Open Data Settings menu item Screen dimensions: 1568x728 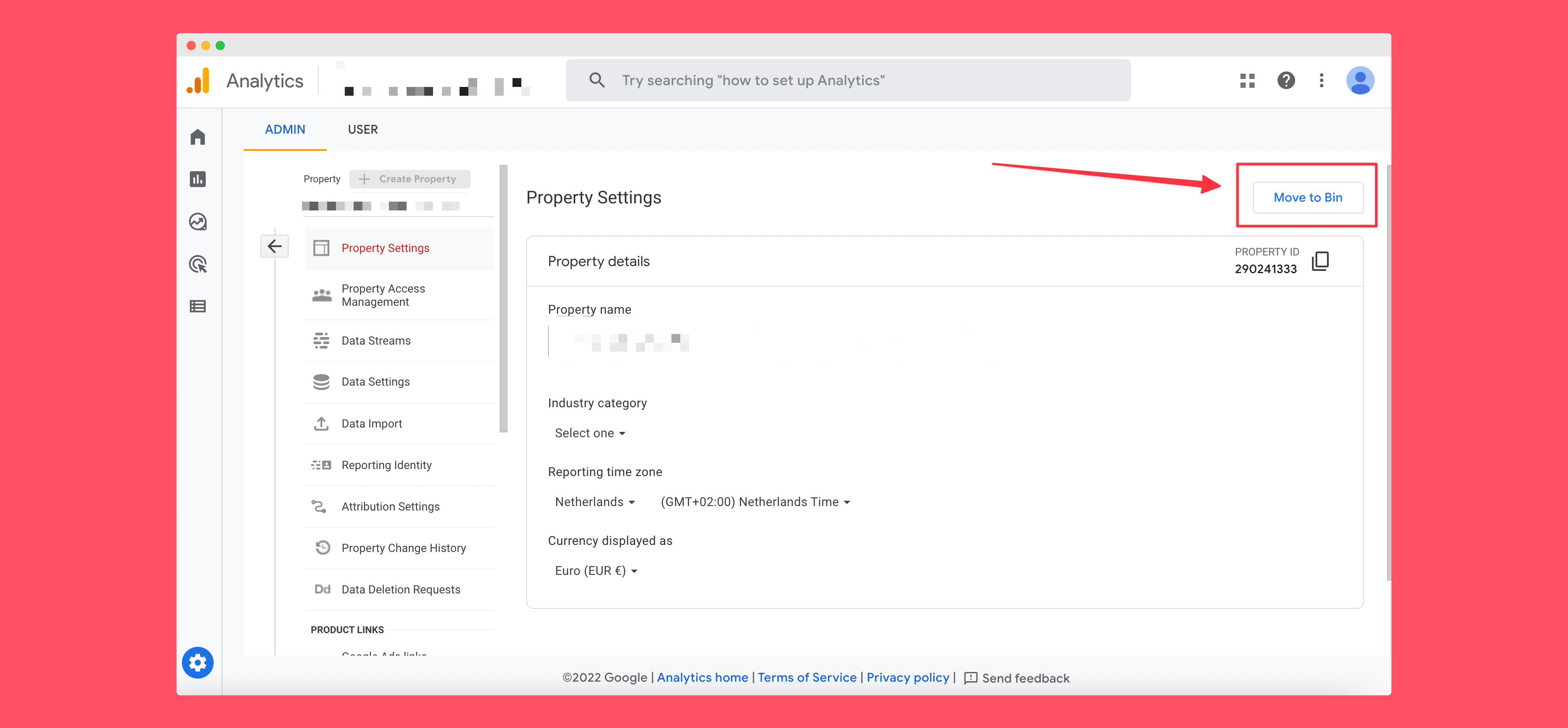400,382
